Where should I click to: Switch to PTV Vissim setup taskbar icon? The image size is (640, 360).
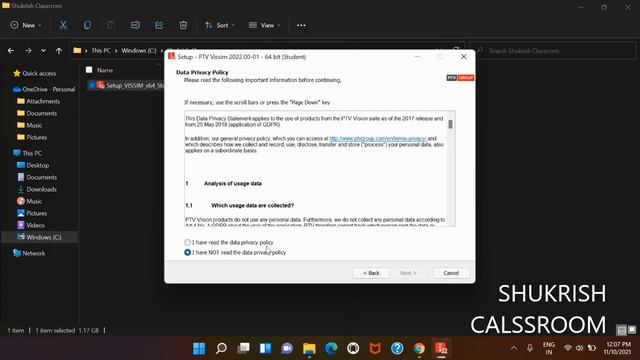pyautogui.click(x=441, y=349)
